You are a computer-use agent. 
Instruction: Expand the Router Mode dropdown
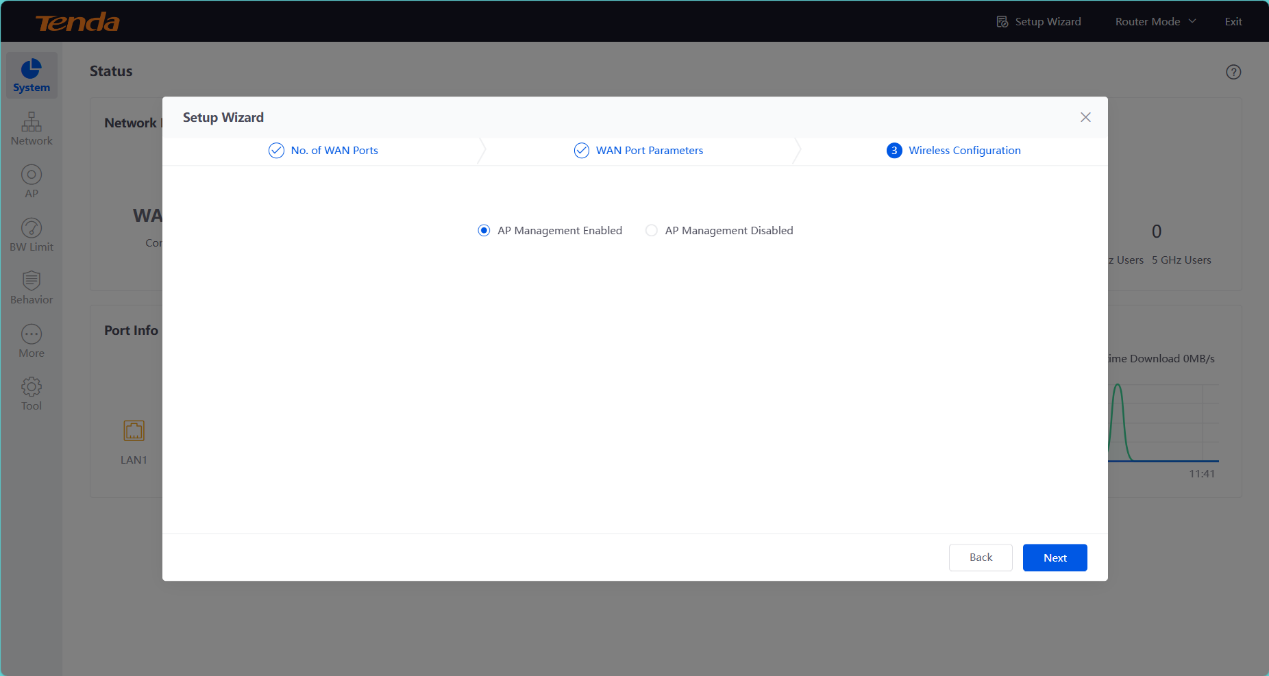point(1155,22)
